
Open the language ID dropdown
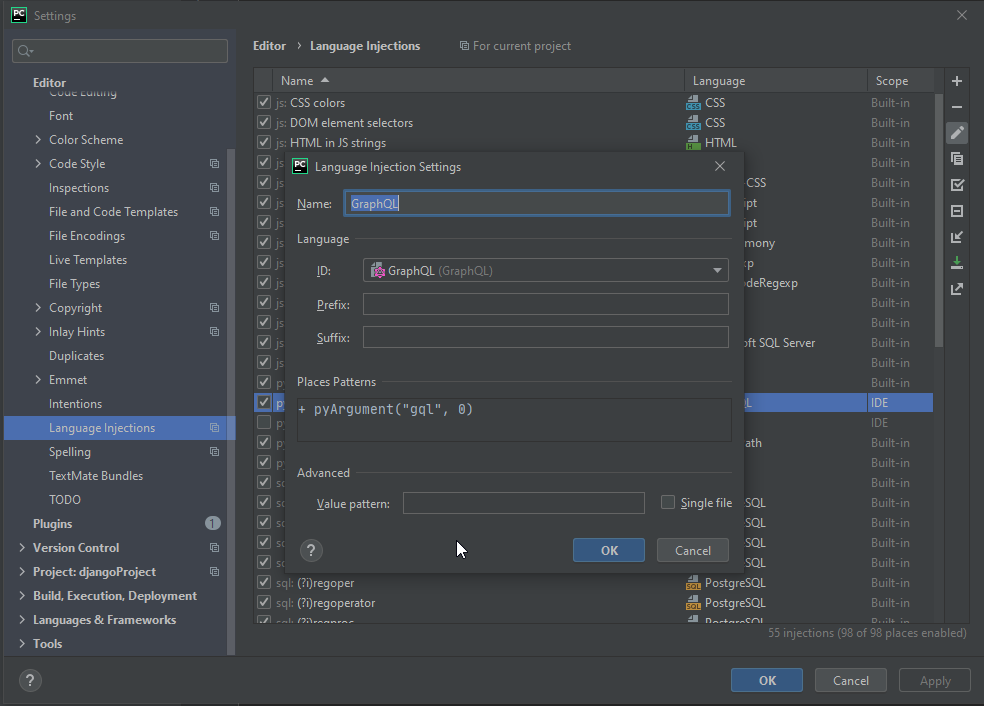[x=717, y=270]
